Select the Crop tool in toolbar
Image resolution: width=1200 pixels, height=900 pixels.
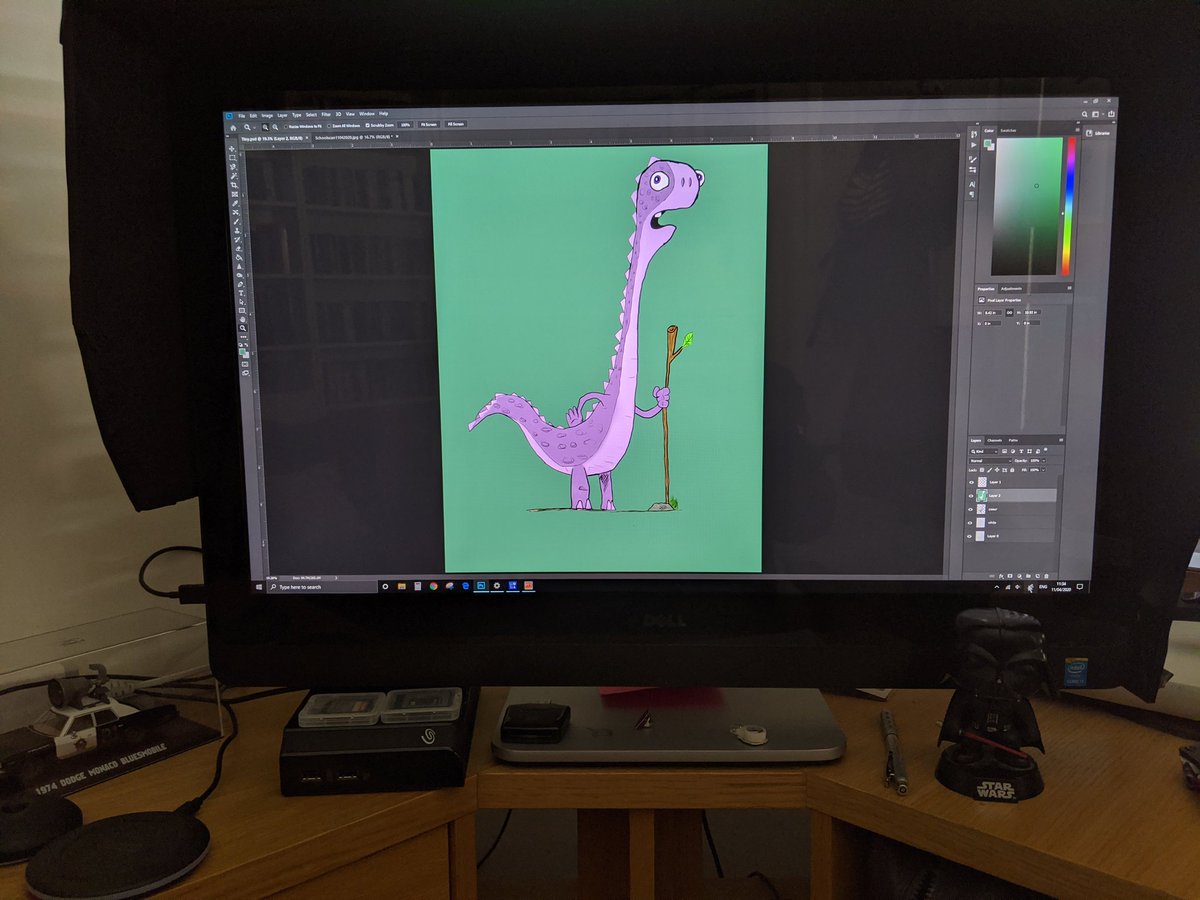[x=234, y=185]
